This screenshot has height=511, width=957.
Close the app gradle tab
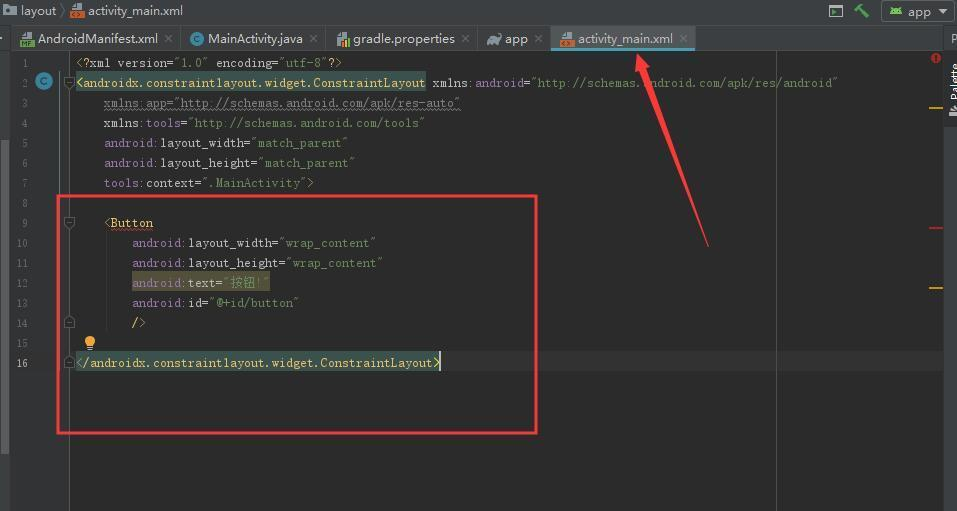(x=538, y=38)
